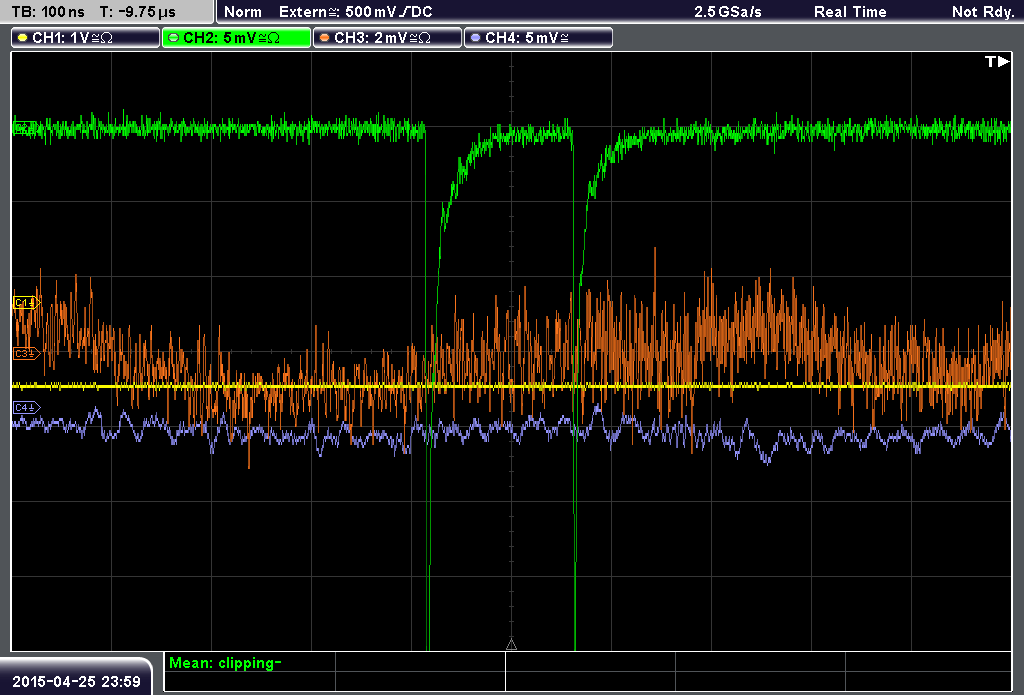Select the CH1: 1V channel tab
This screenshot has height=695, width=1024.
coord(86,38)
